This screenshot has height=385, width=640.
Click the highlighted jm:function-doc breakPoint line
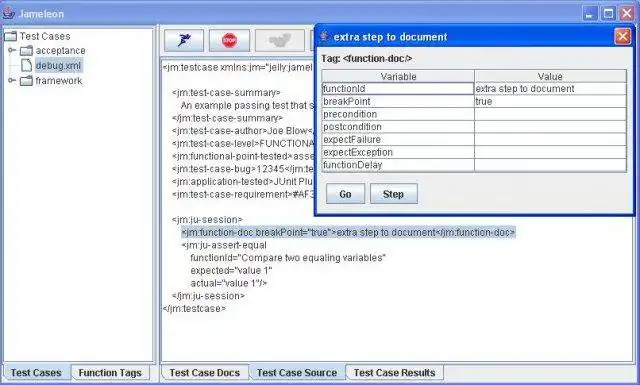coord(348,232)
